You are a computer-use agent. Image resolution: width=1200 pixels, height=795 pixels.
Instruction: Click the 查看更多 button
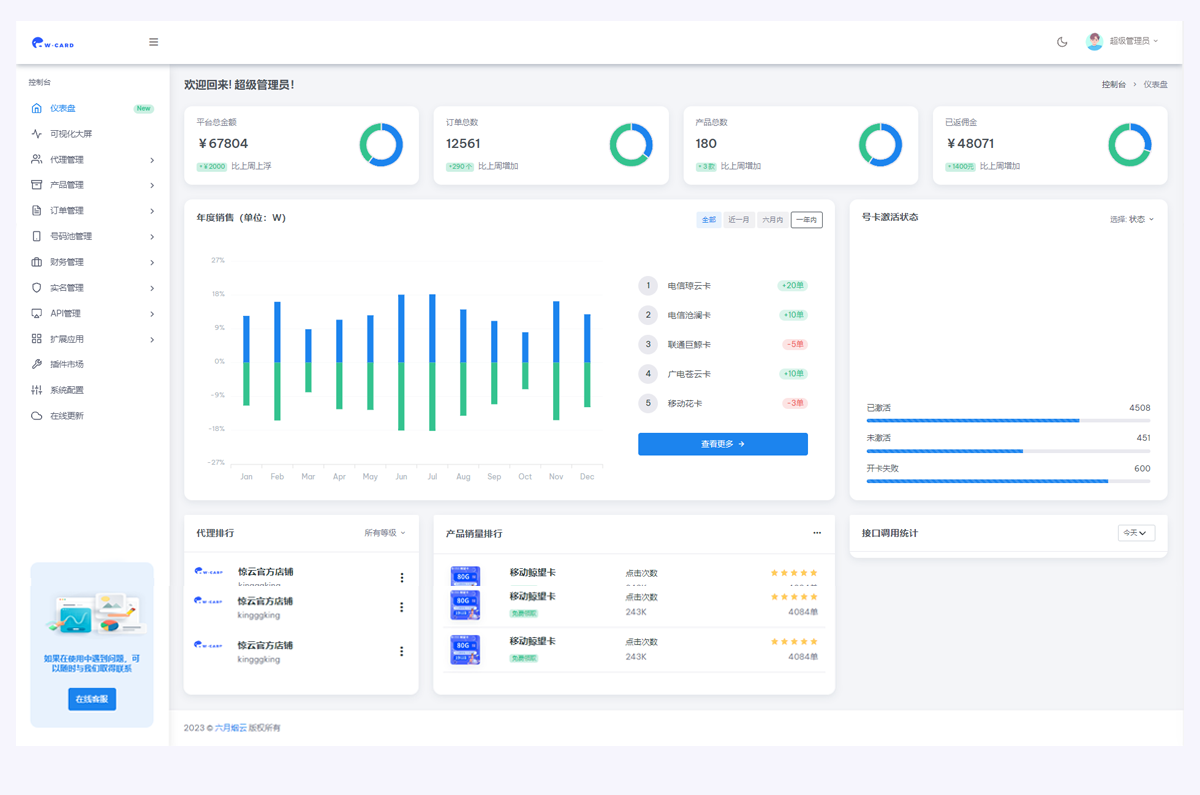click(722, 444)
